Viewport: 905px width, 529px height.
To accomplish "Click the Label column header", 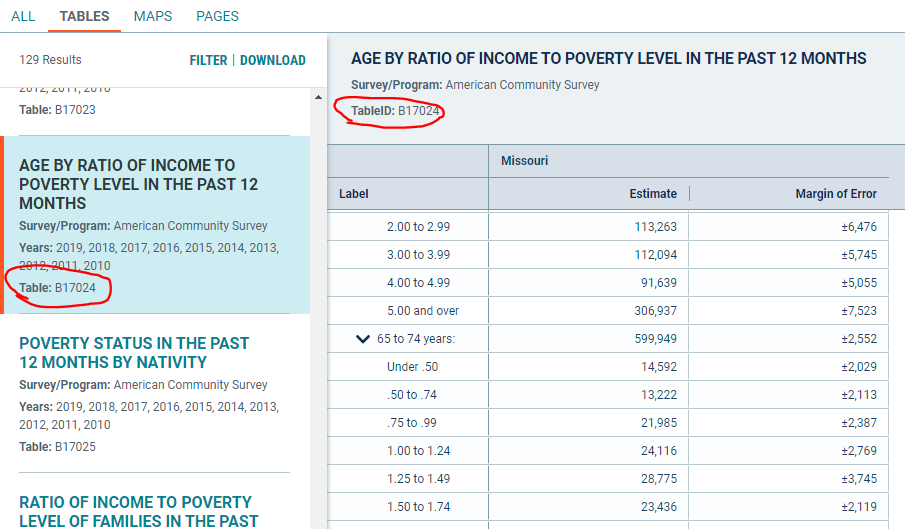I will pyautogui.click(x=354, y=194).
